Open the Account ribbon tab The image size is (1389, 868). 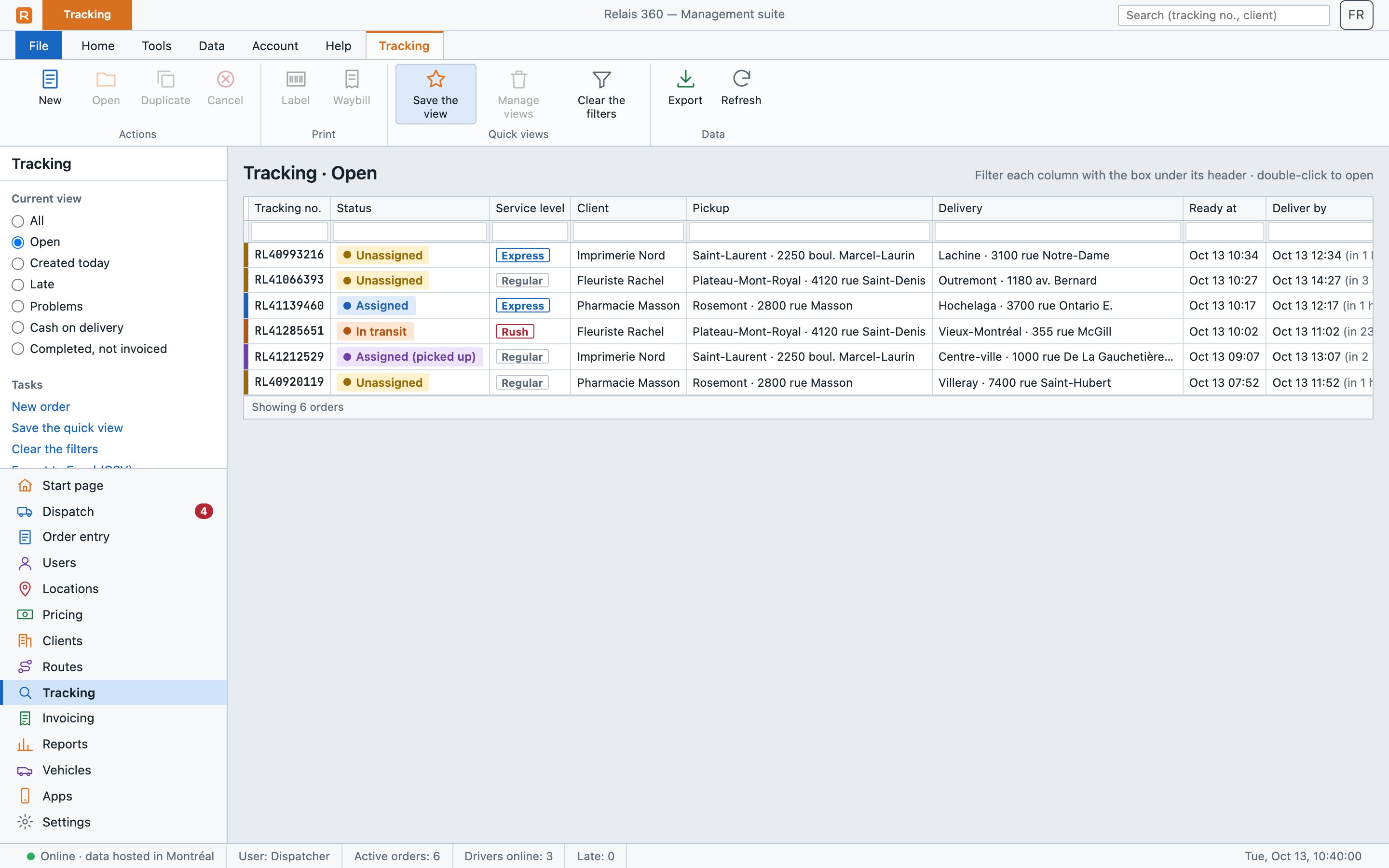(x=275, y=46)
